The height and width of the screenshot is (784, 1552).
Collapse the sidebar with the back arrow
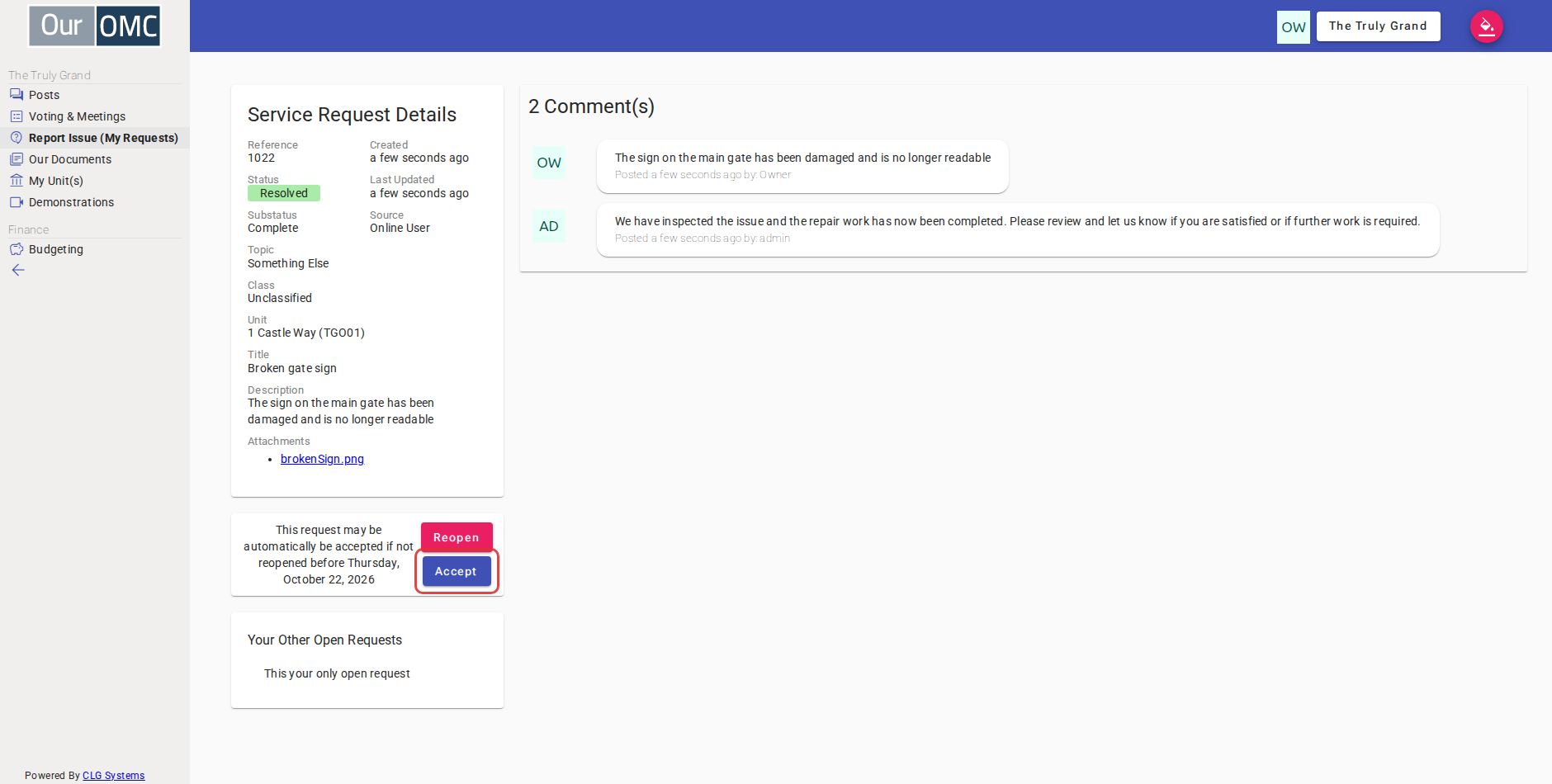18,271
